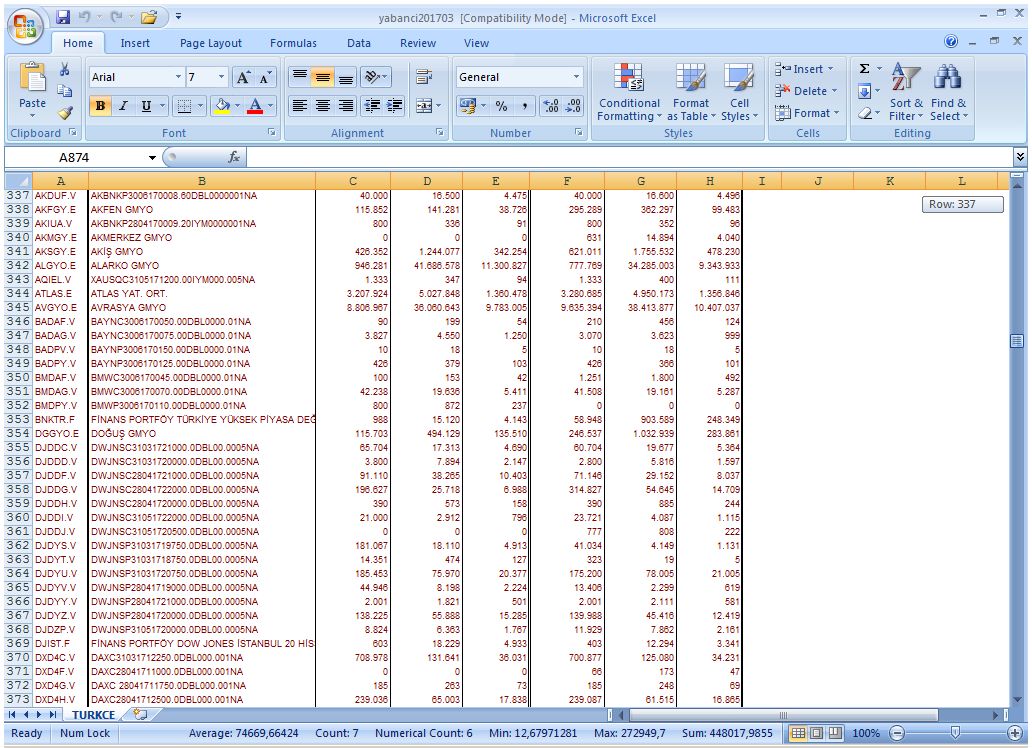Activate the Format Painter brush

pyautogui.click(x=64, y=113)
